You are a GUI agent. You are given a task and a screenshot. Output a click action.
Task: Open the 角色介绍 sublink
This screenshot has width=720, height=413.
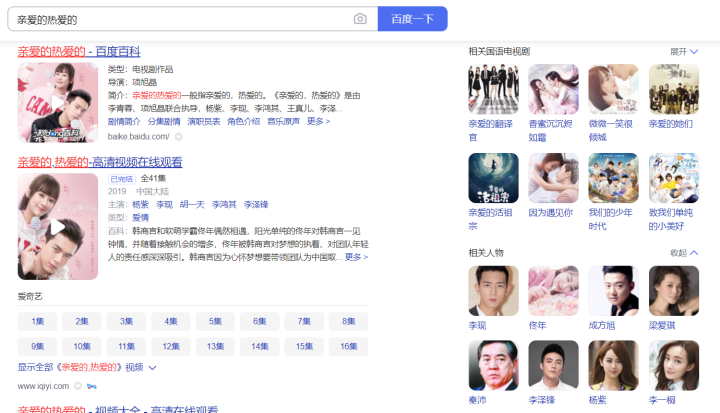coord(243,121)
